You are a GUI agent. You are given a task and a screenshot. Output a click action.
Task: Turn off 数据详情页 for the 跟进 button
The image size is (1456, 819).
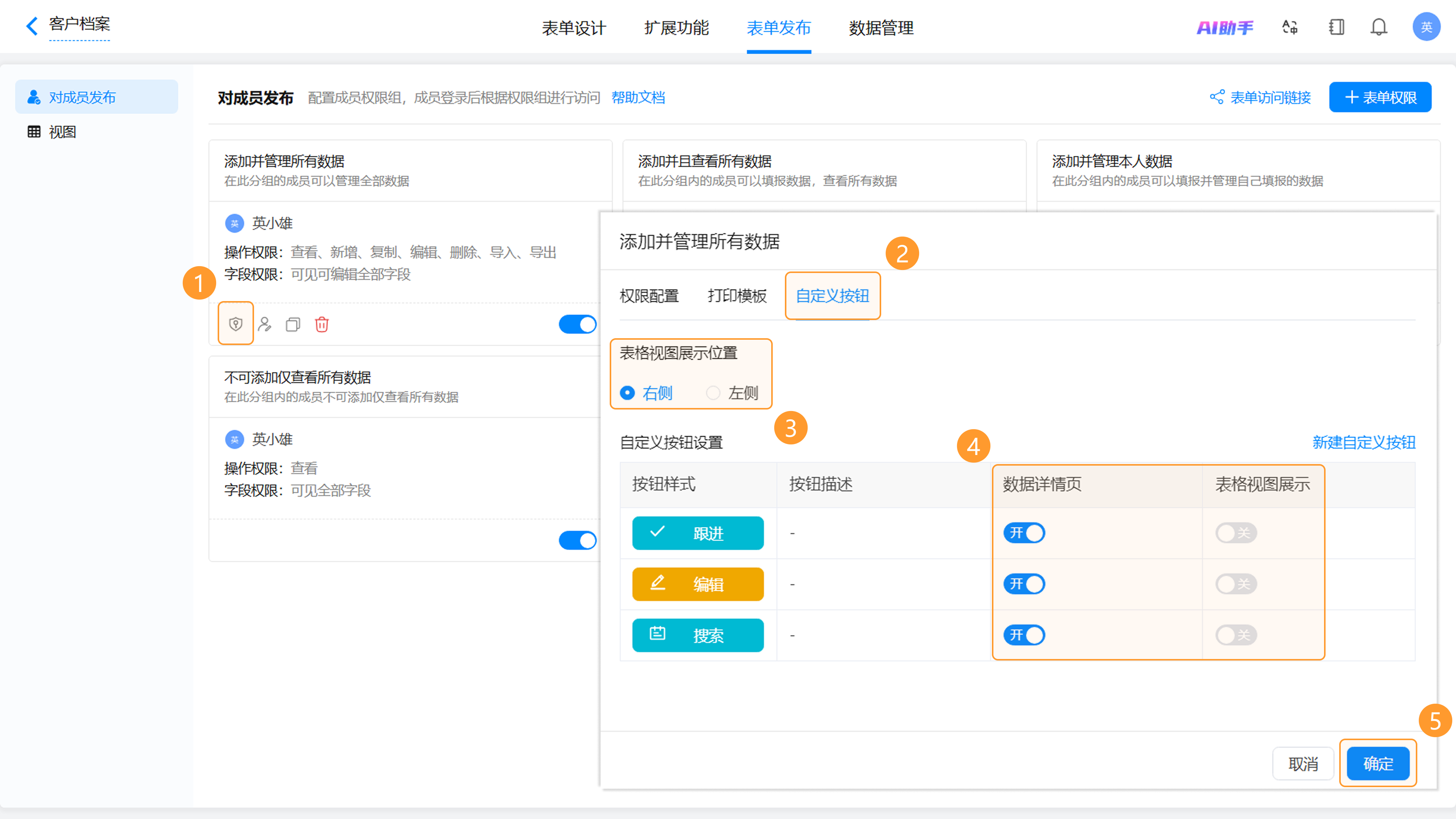click(1024, 532)
